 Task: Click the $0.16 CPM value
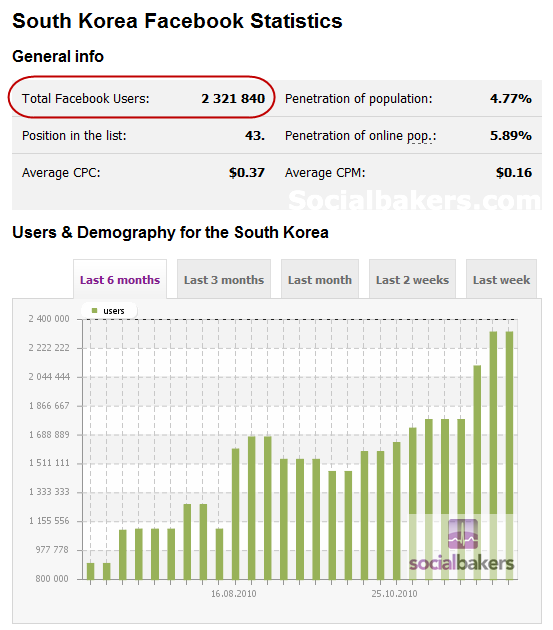coord(514,172)
